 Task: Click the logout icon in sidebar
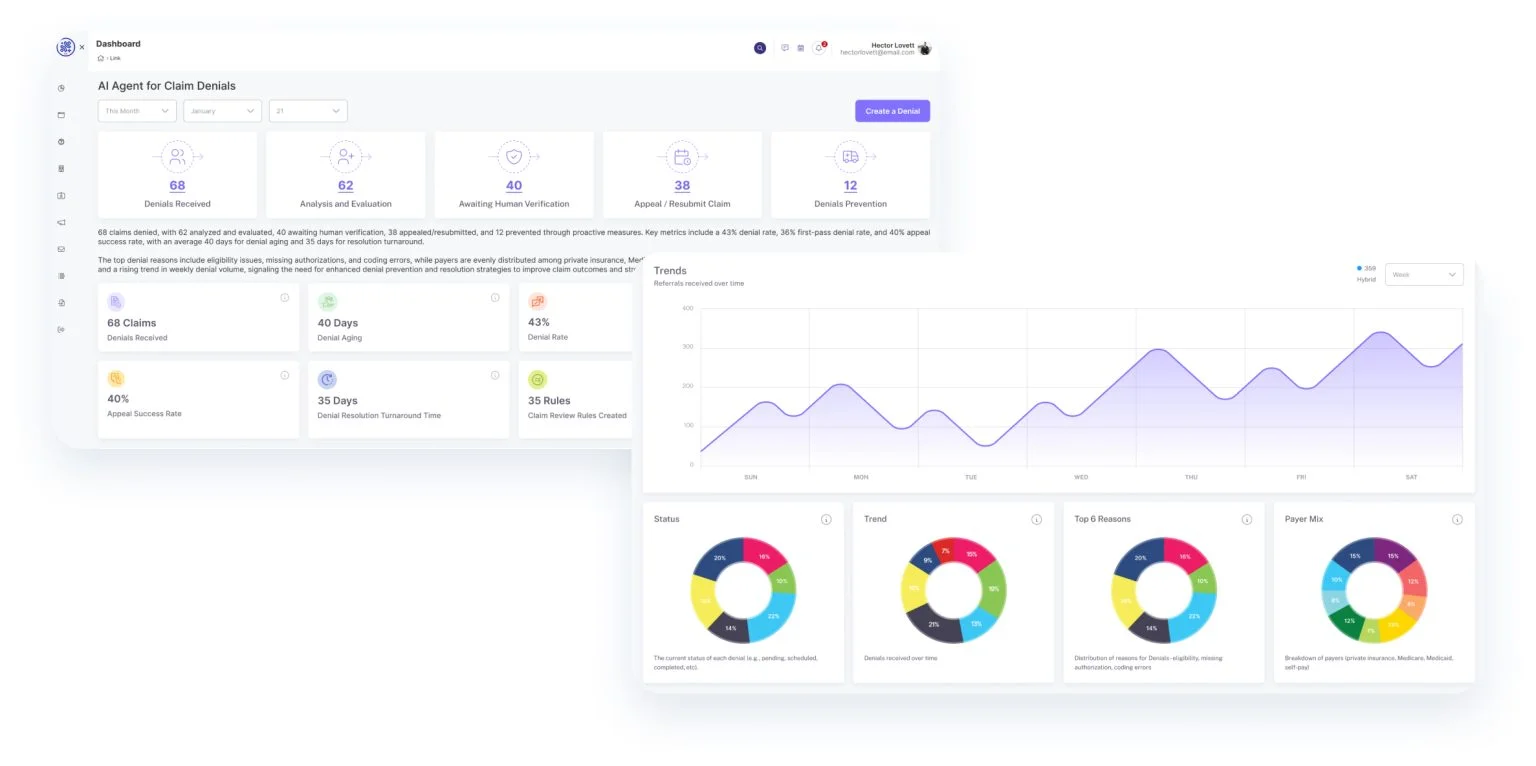click(61, 330)
